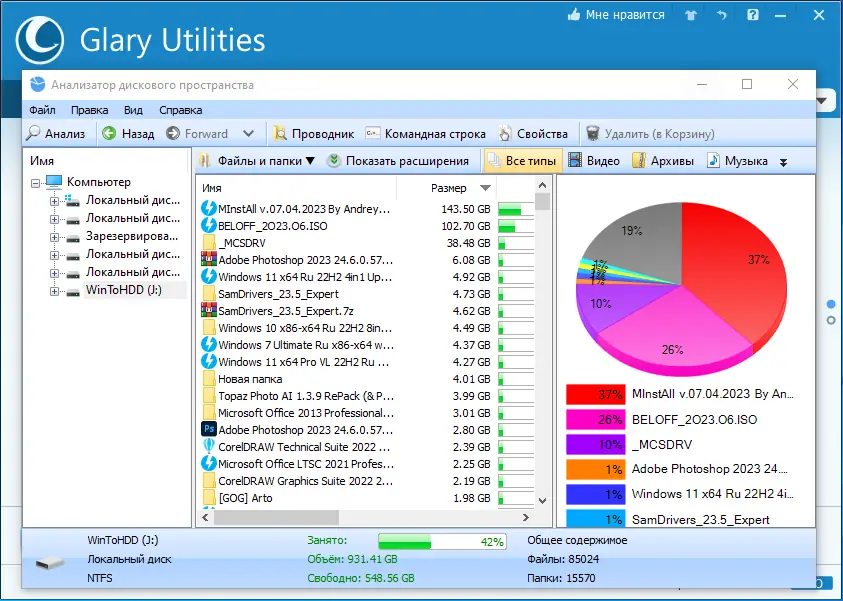Open the Вид menu
Screen dimensions: 843x601
tap(133, 110)
